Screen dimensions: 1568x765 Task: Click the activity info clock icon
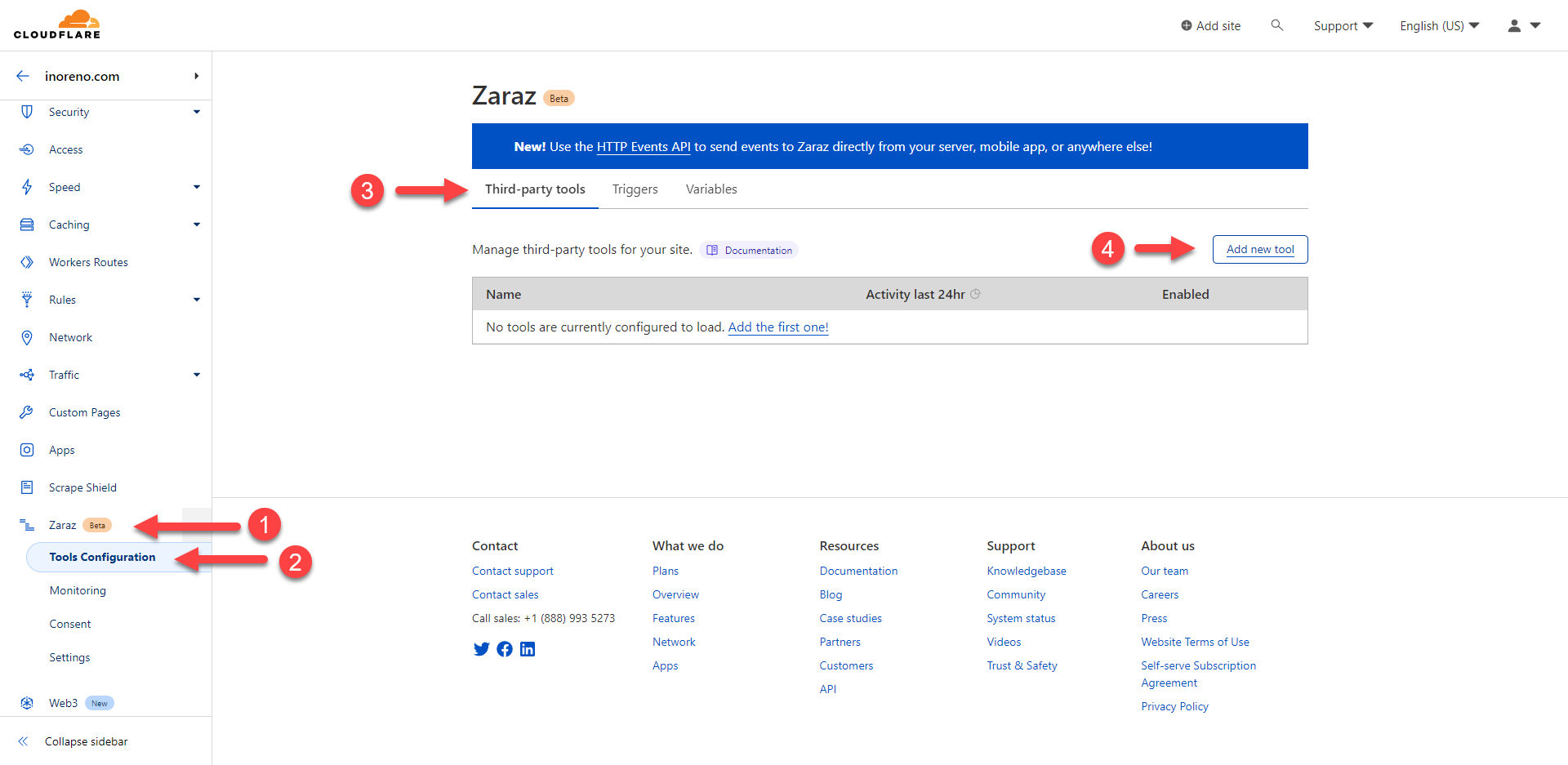click(975, 294)
